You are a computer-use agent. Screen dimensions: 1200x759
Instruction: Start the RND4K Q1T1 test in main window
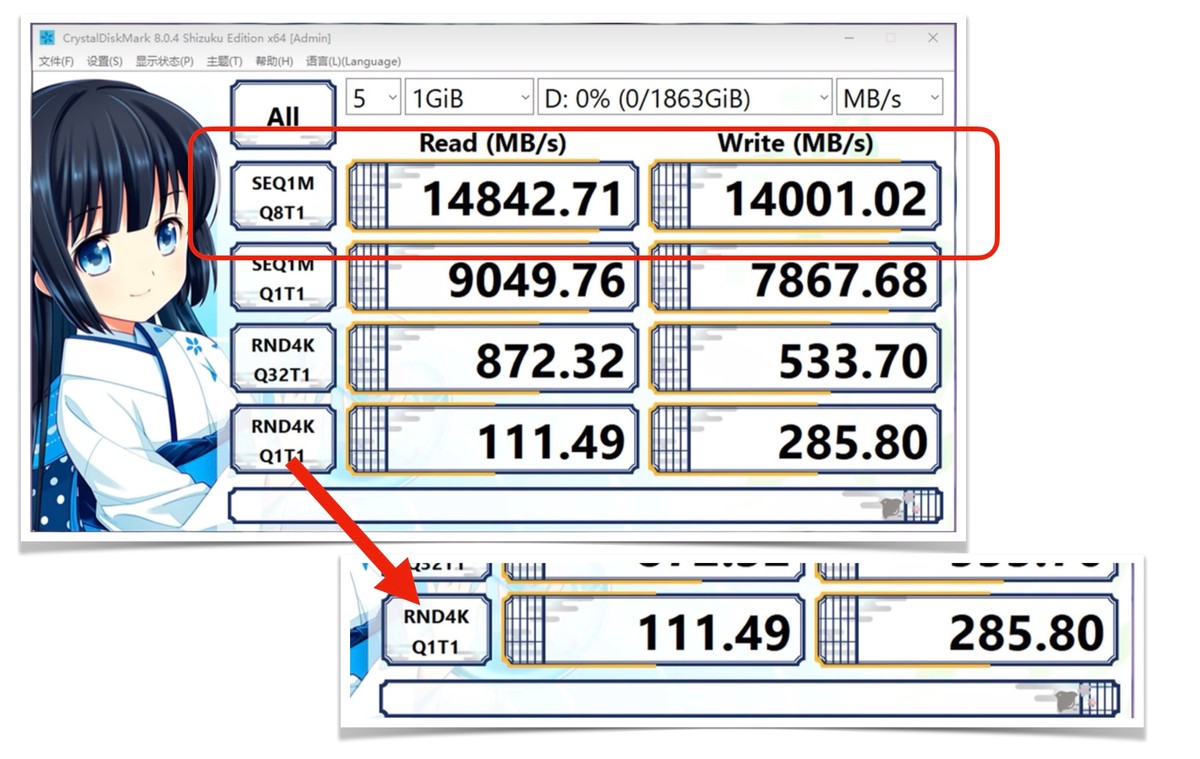(283, 440)
